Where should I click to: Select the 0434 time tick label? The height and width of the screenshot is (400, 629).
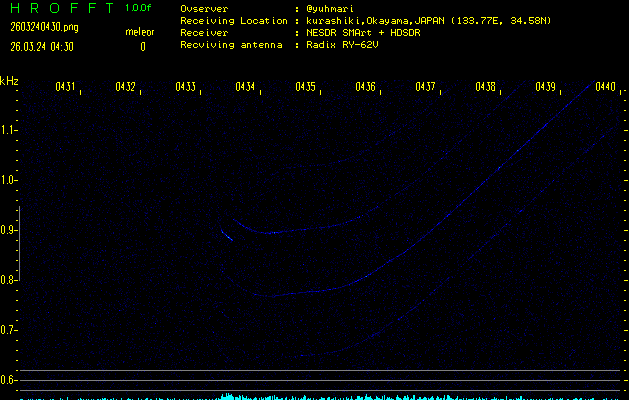click(x=246, y=87)
